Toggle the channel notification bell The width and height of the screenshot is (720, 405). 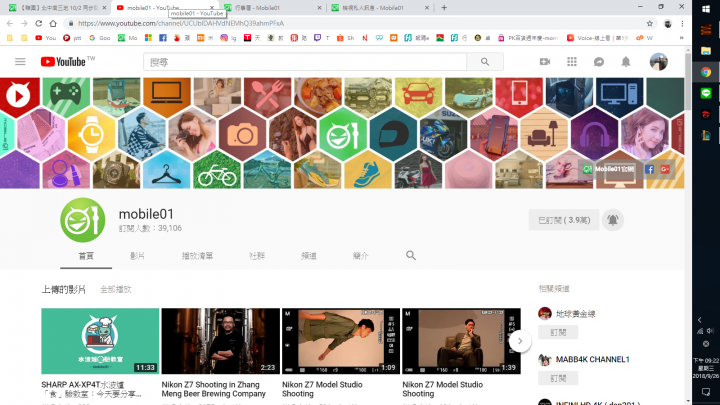613,220
